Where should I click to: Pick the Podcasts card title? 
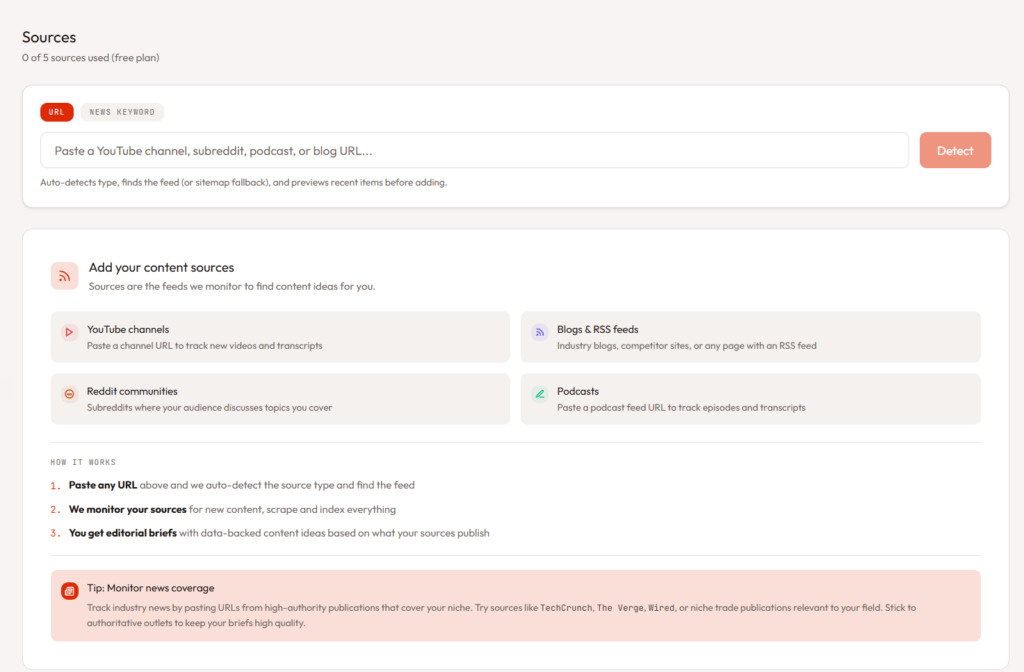coord(578,391)
